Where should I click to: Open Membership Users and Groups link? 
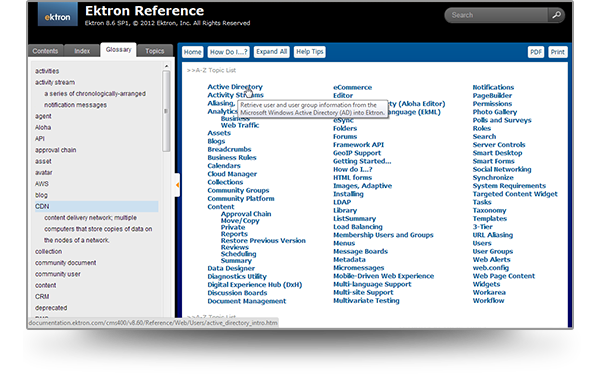(x=383, y=235)
